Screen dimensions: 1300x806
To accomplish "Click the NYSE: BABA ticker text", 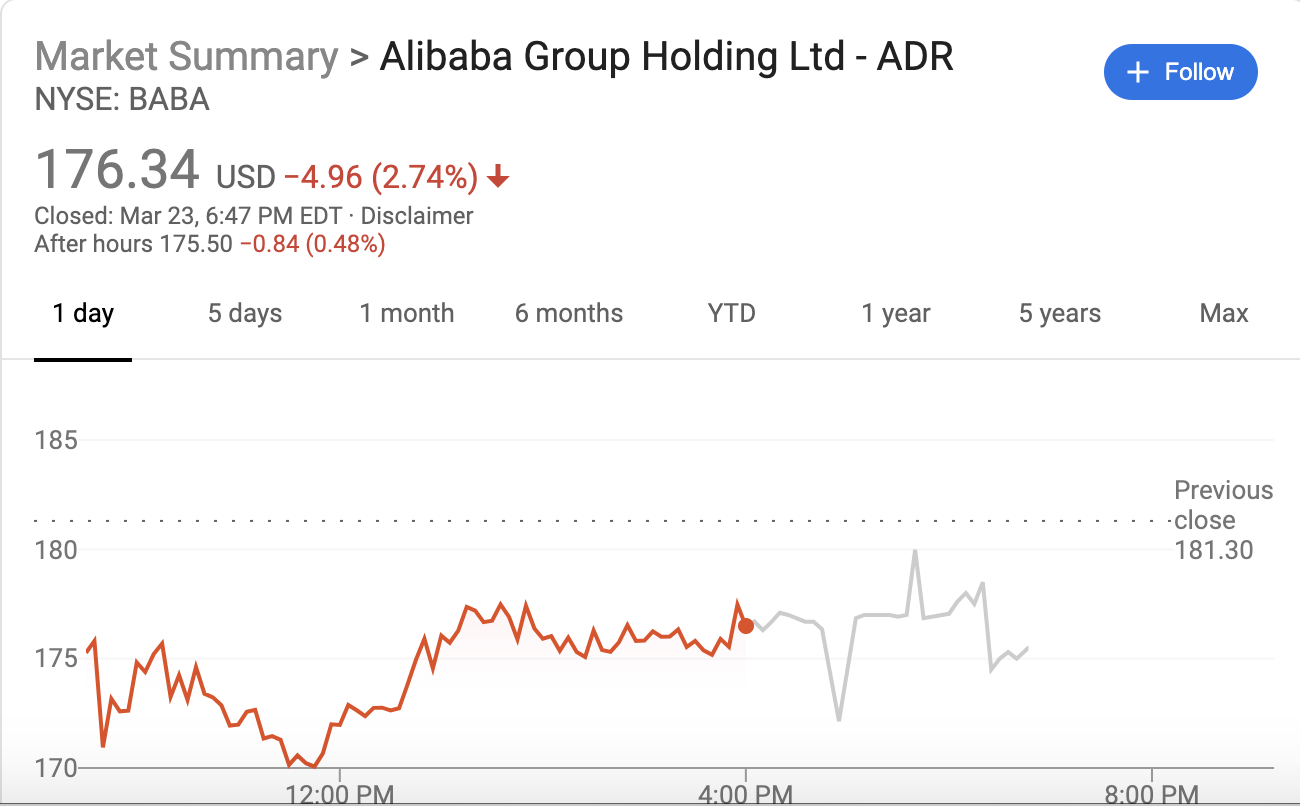I will tap(122, 100).
